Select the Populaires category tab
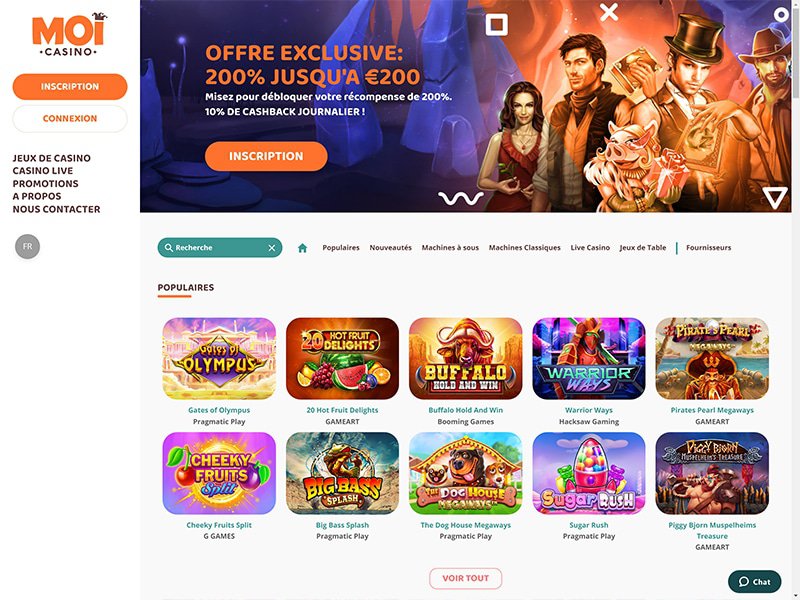800x600 pixels. click(x=341, y=247)
